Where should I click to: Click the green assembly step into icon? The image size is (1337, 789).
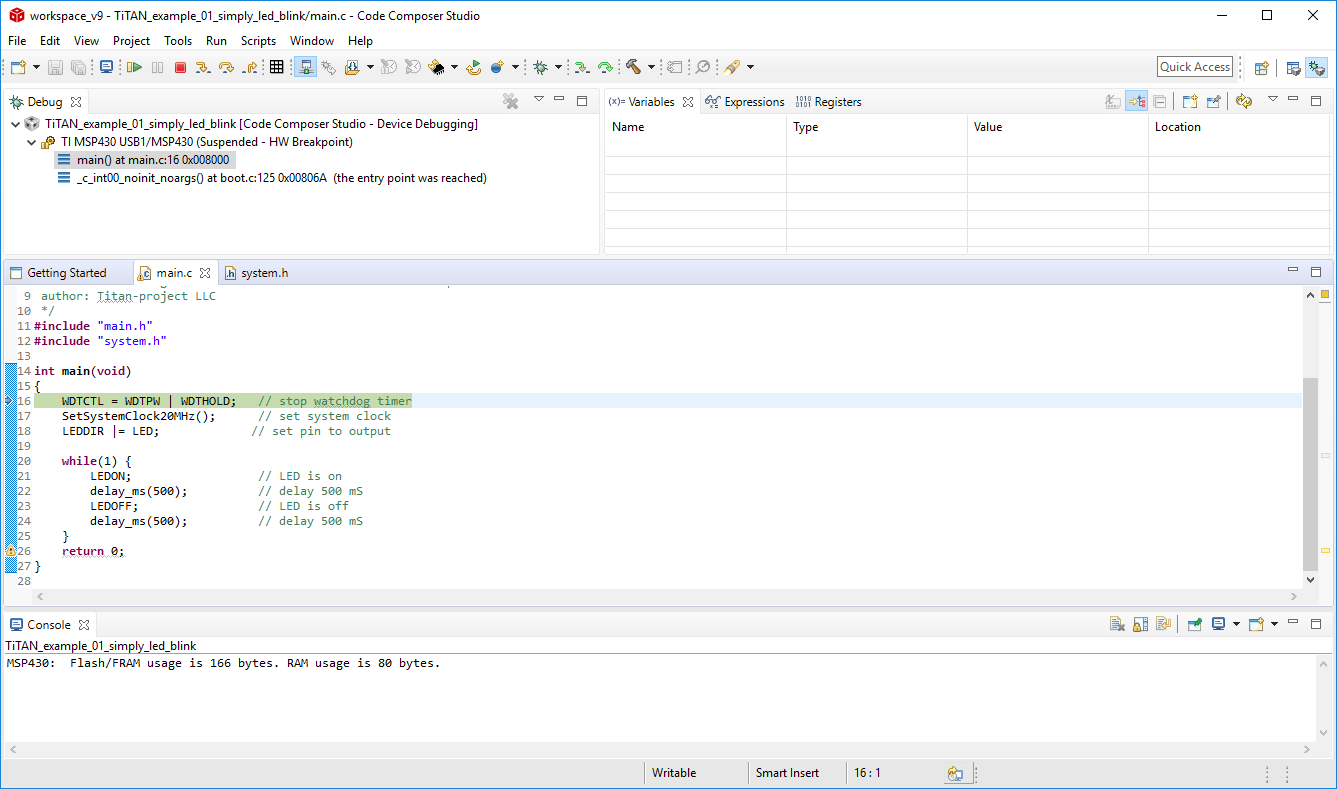(582, 67)
